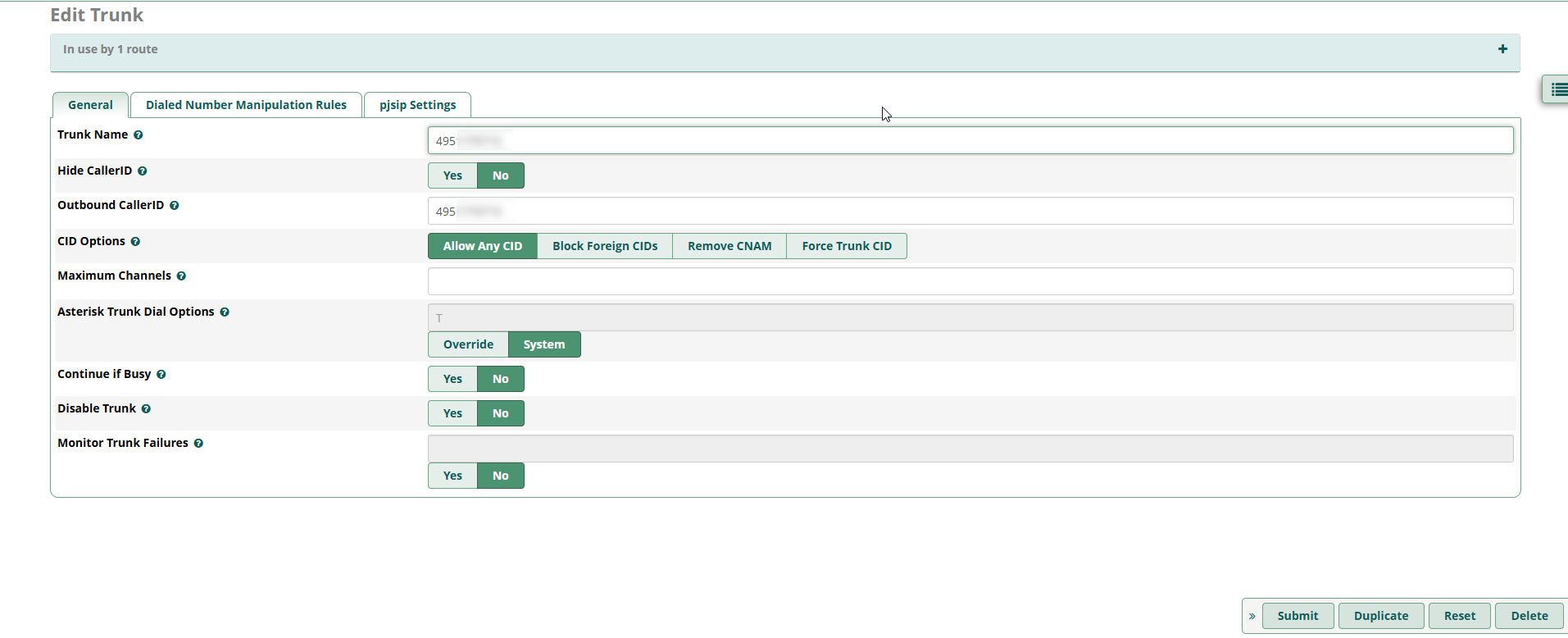Duplicate this trunk
Image resolution: width=1568 pixels, height=638 pixels.
click(1381, 616)
